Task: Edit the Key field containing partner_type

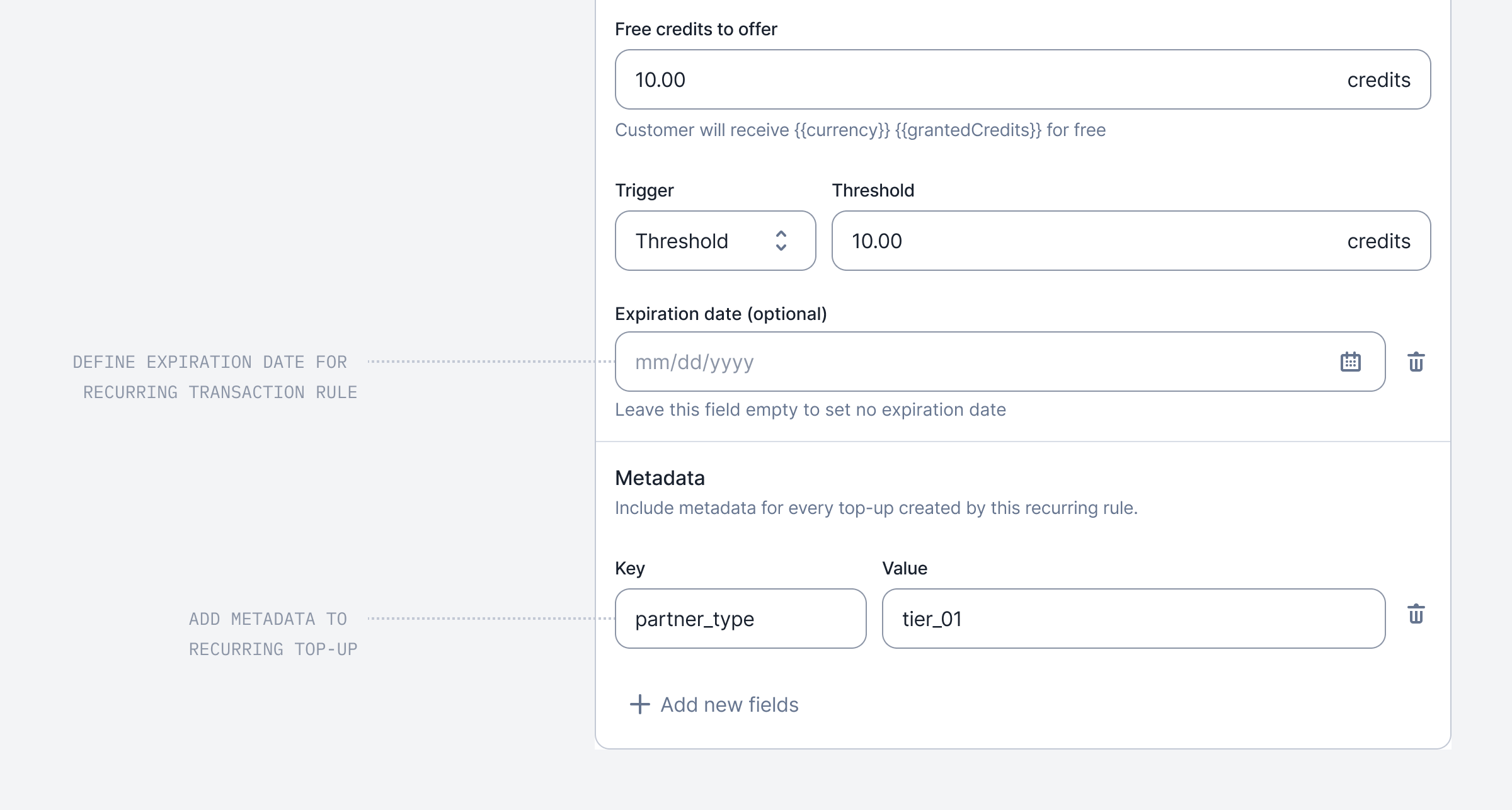Action: 740,619
